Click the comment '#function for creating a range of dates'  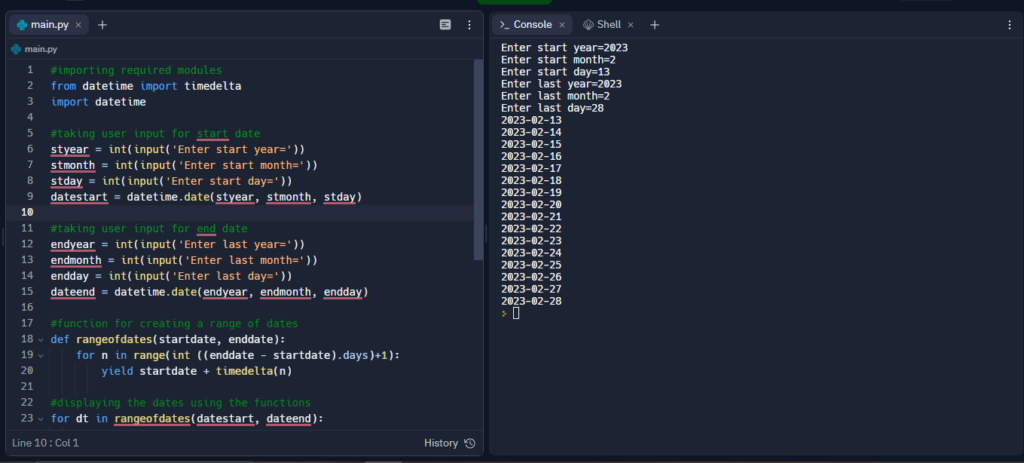click(174, 323)
